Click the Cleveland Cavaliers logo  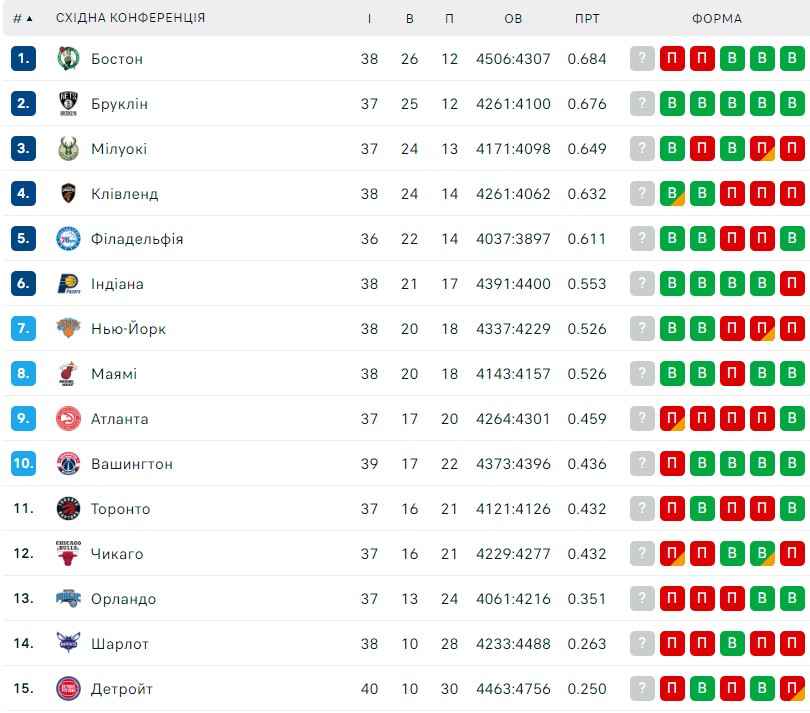tap(68, 193)
